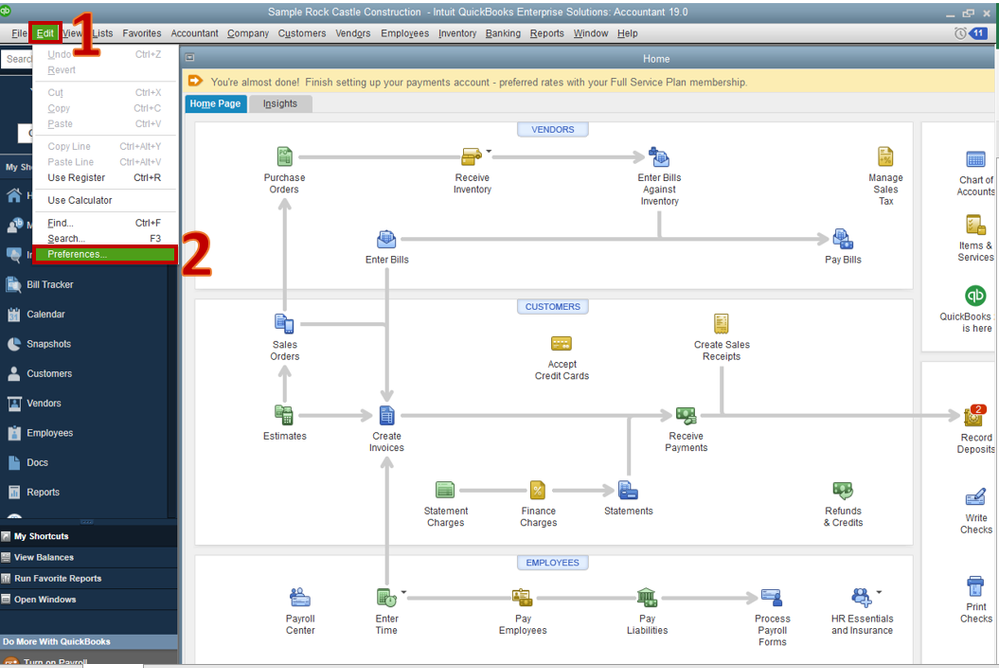The width and height of the screenshot is (999, 668).
Task: Click the notifications badge showing 11
Action: [978, 33]
